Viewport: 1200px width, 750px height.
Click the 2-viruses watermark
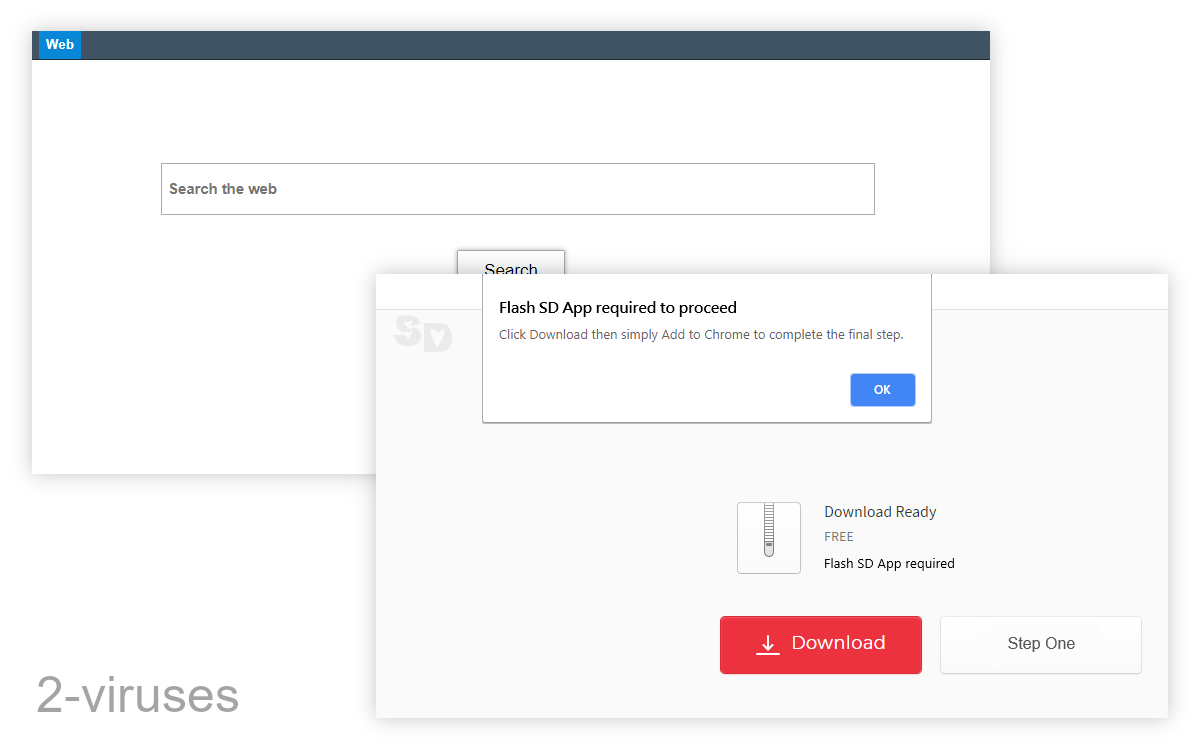click(x=138, y=695)
